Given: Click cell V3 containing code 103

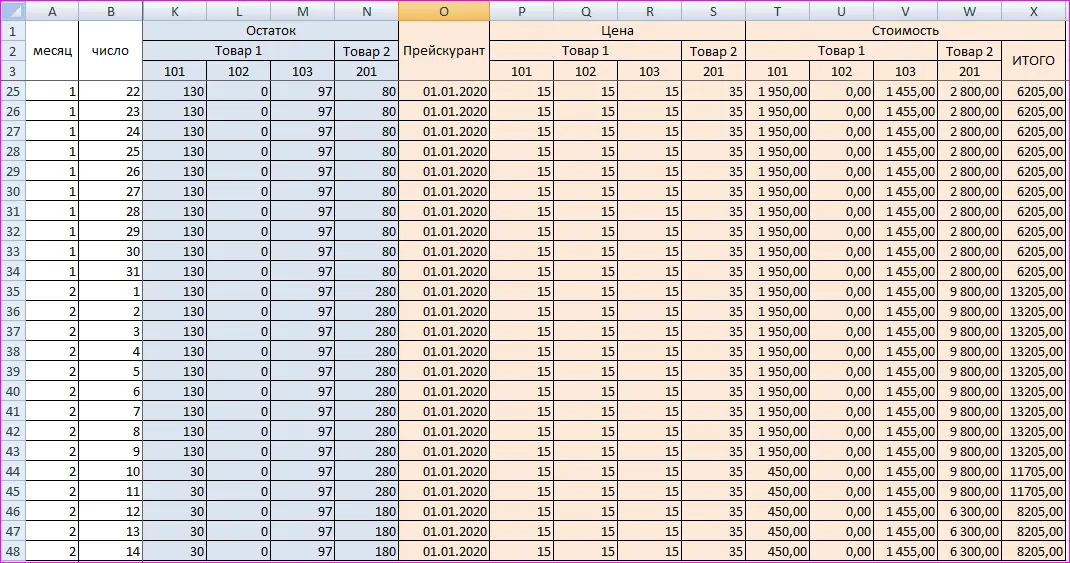Looking at the screenshot, I should (x=905, y=71).
